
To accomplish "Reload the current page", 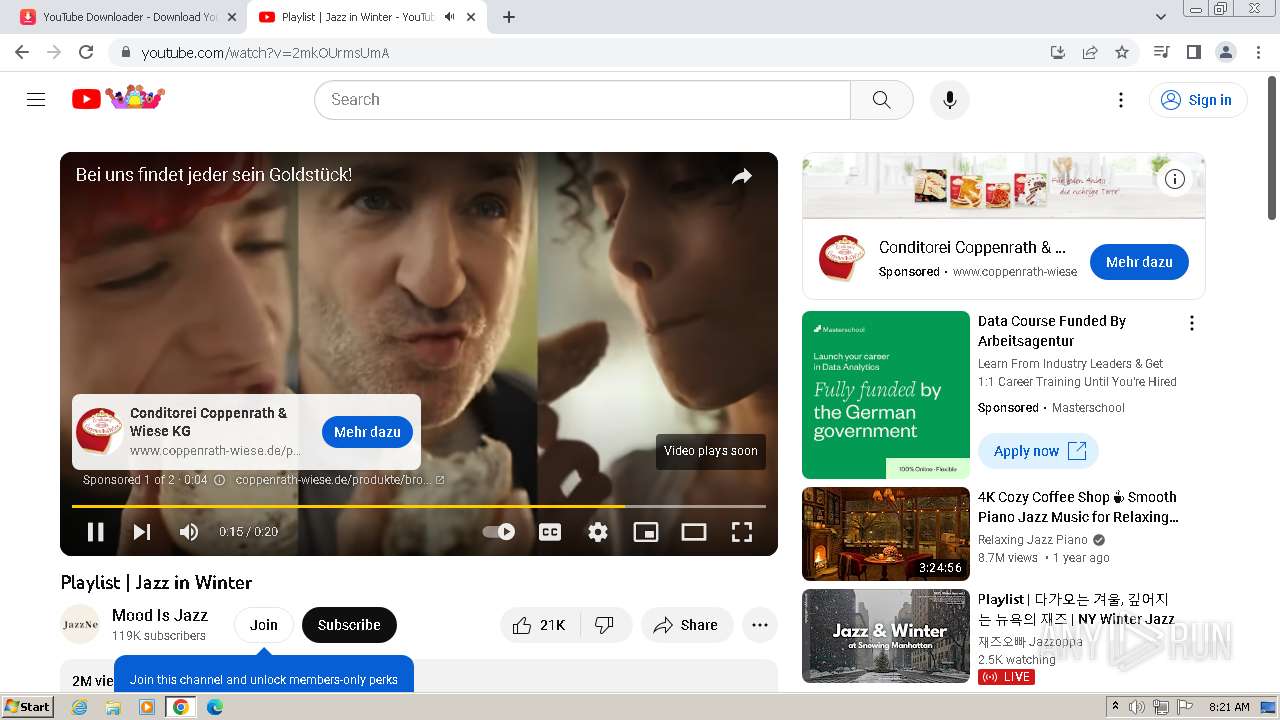I will pyautogui.click(x=86, y=52).
